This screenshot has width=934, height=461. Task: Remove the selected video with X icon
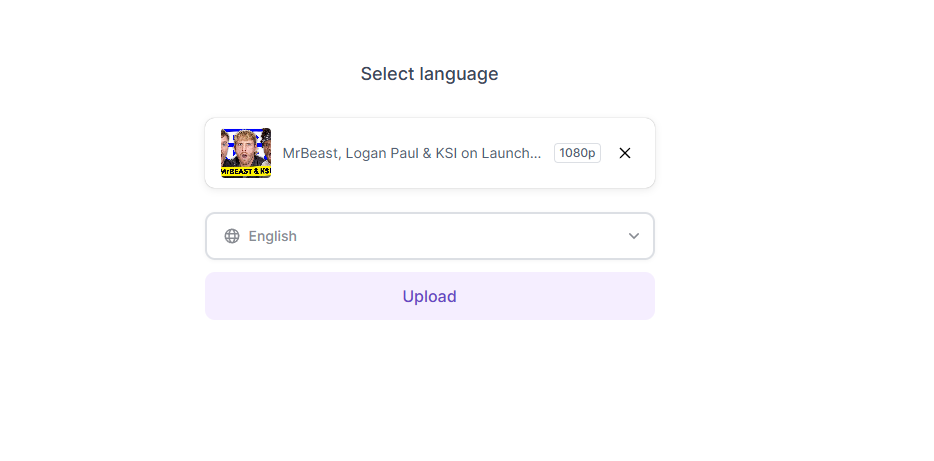[625, 153]
